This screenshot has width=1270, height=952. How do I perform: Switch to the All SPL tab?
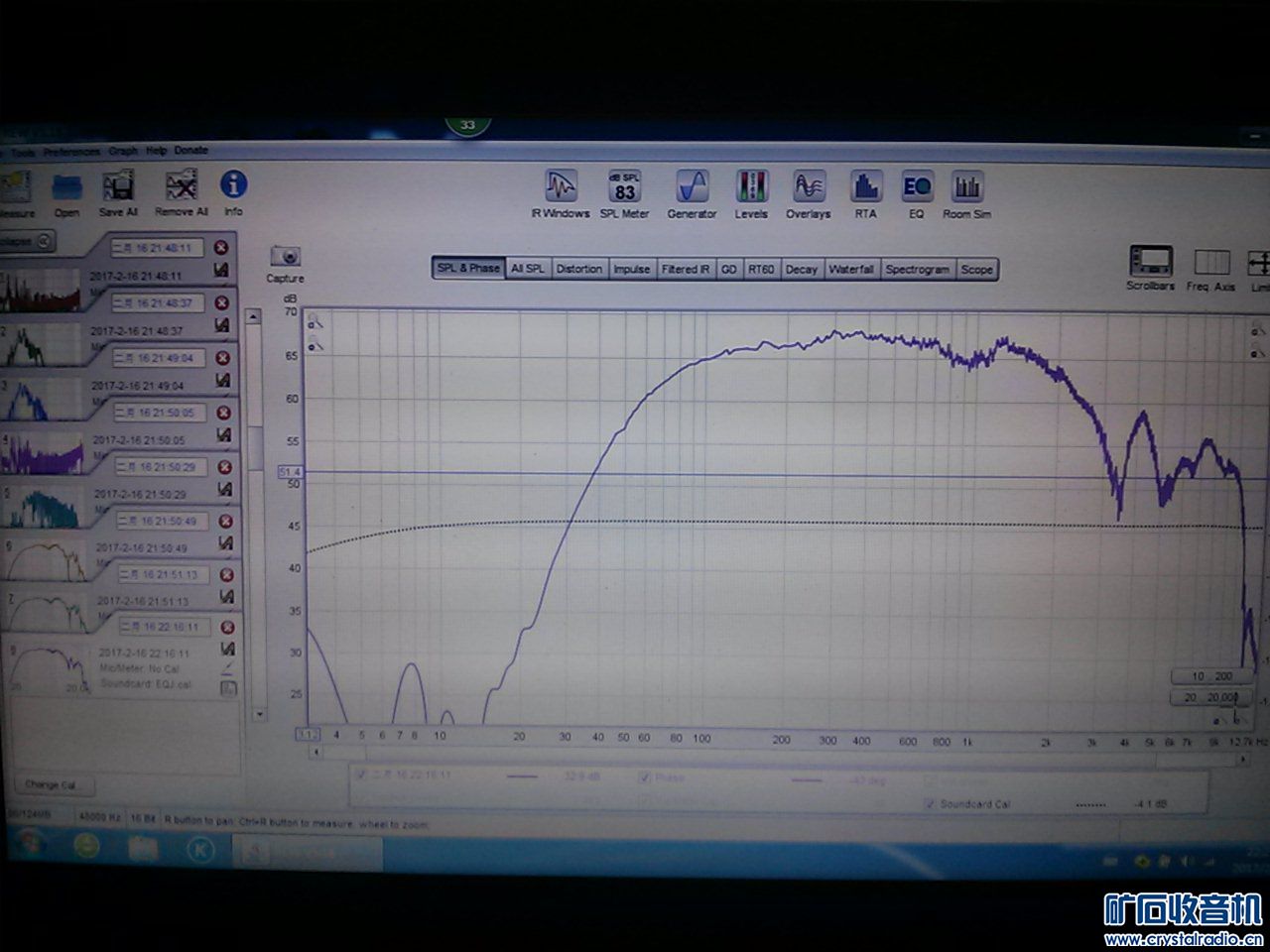[528, 269]
